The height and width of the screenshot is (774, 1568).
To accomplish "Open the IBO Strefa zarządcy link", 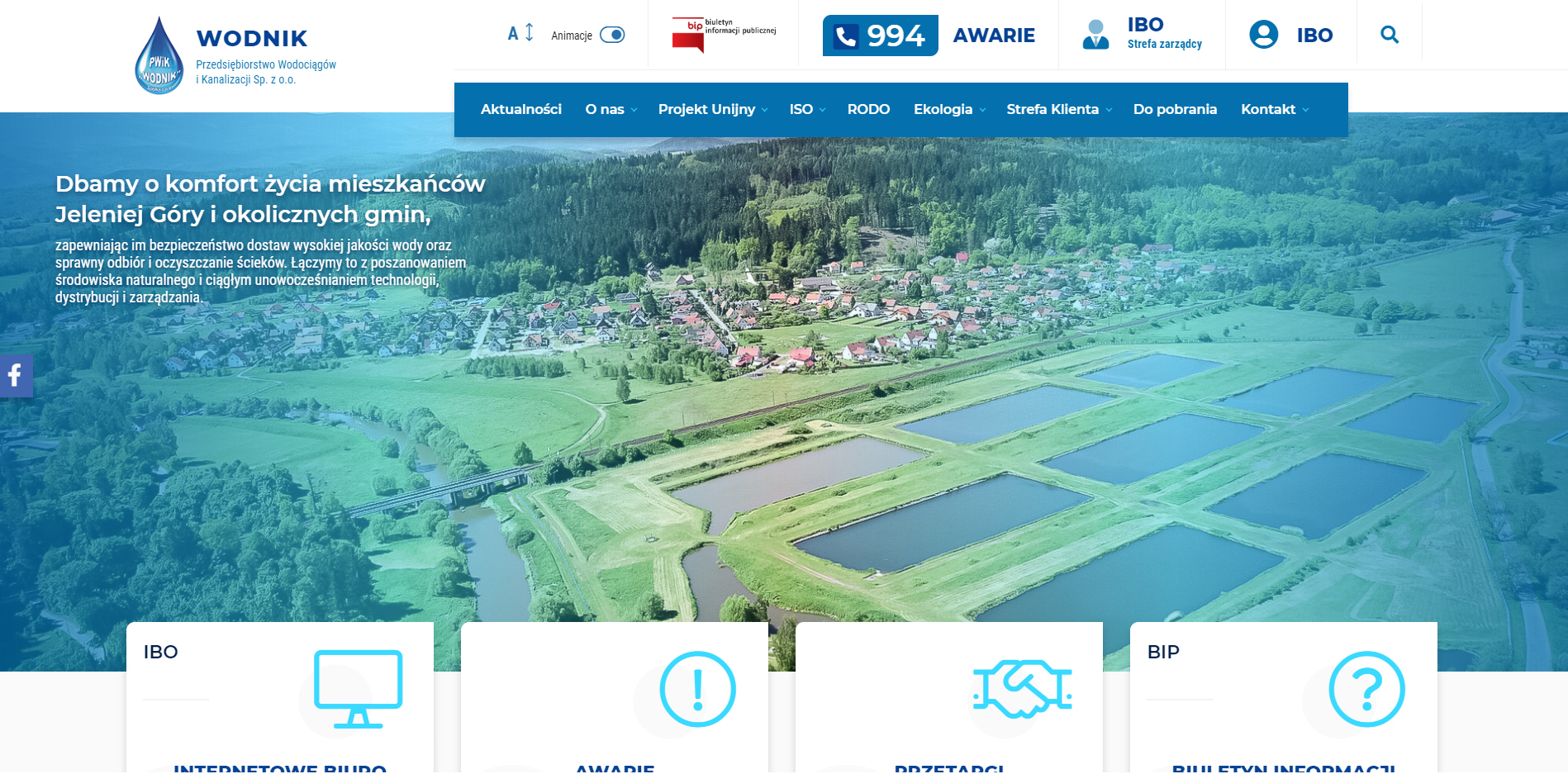I will click(x=1163, y=34).
